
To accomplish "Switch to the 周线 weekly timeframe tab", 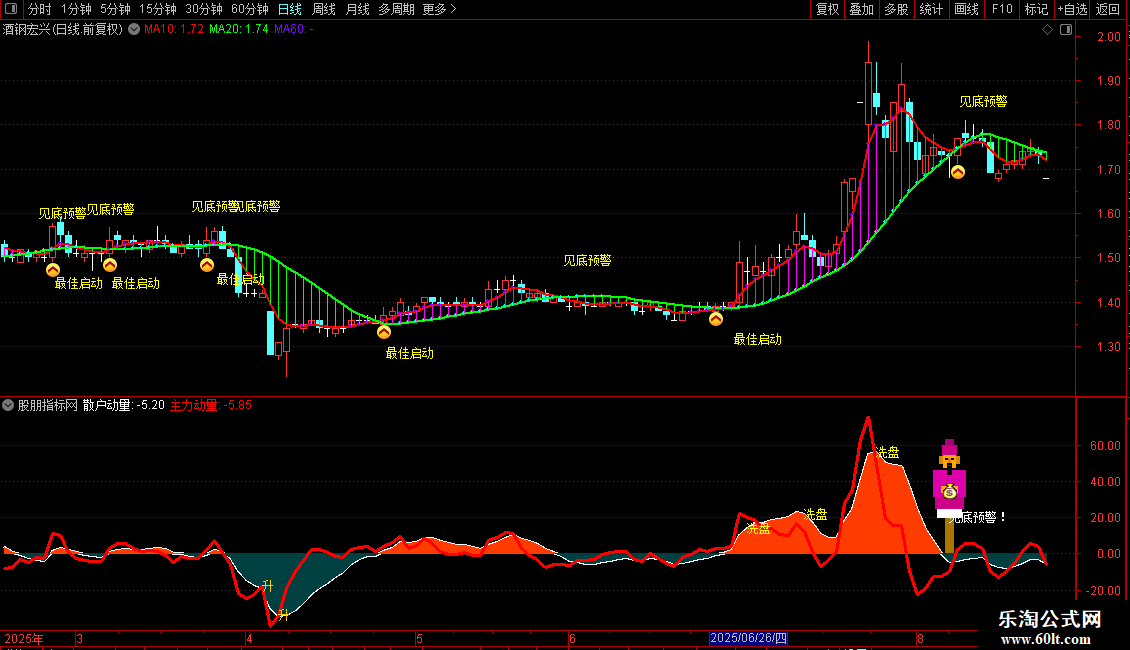I will 324,9.
